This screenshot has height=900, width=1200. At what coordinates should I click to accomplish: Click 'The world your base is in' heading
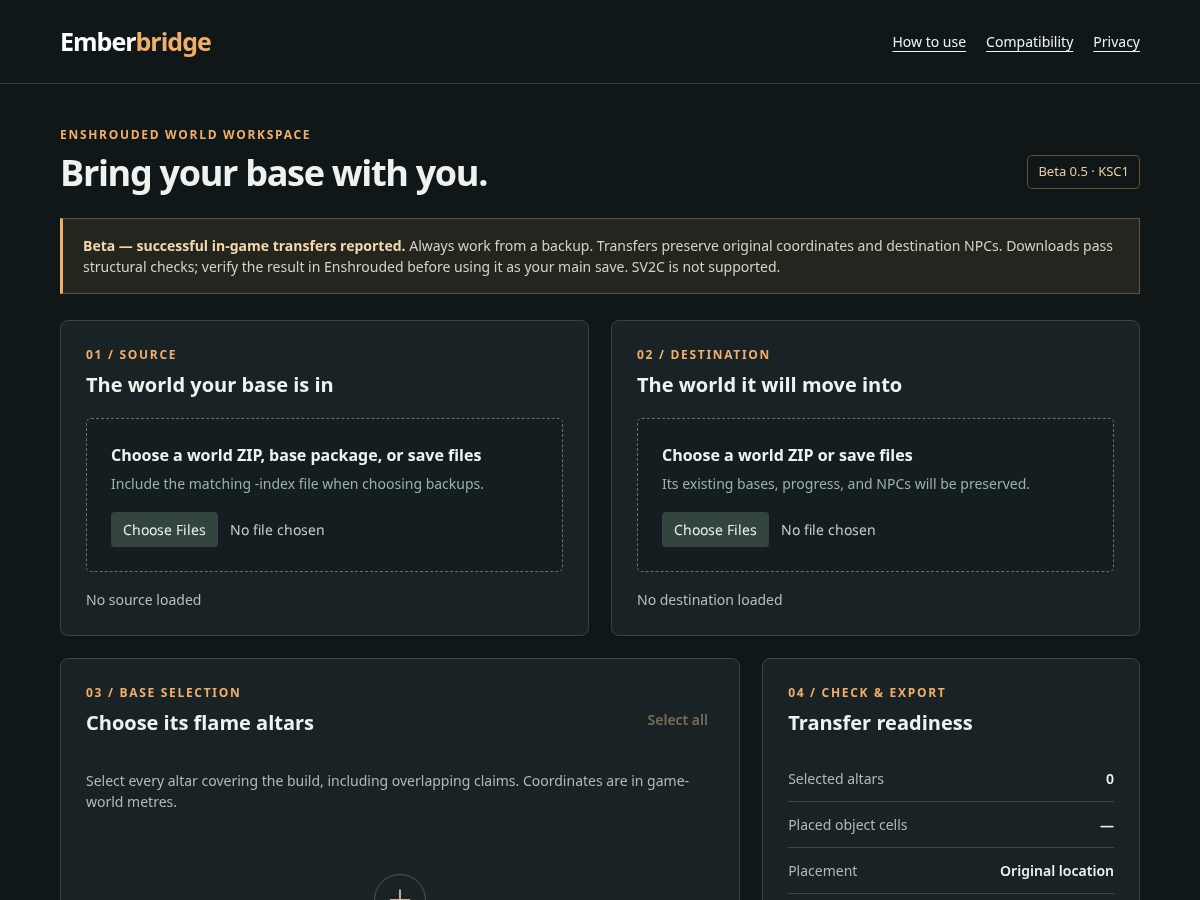(210, 385)
